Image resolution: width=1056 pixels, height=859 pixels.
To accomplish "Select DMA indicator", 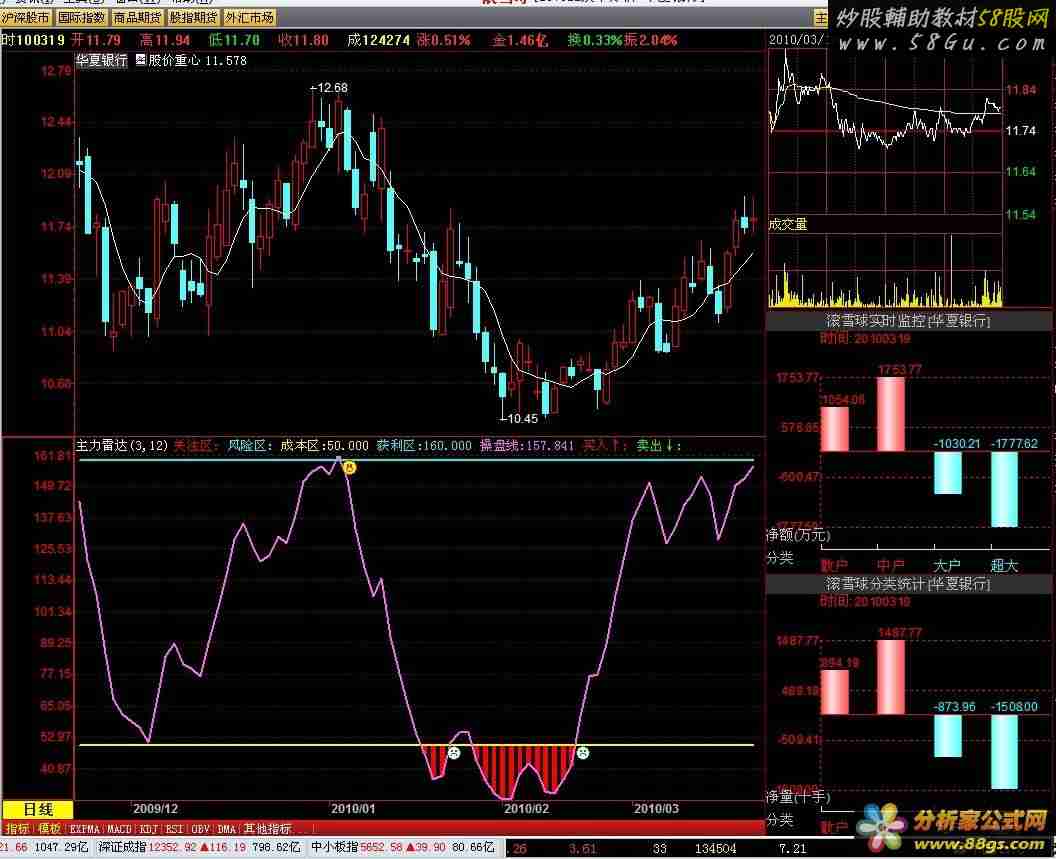I will (227, 829).
